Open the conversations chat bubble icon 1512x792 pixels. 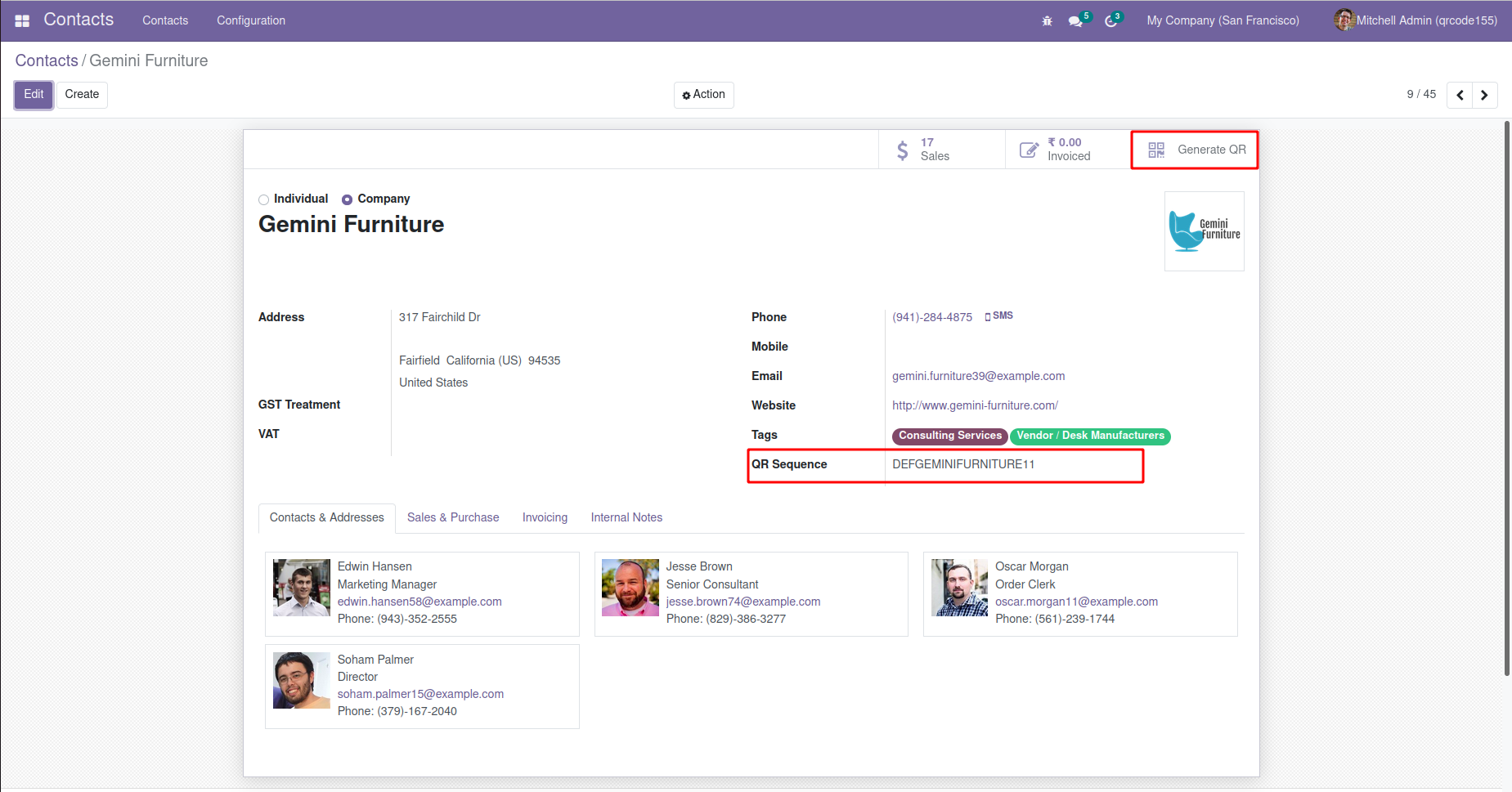point(1075,20)
